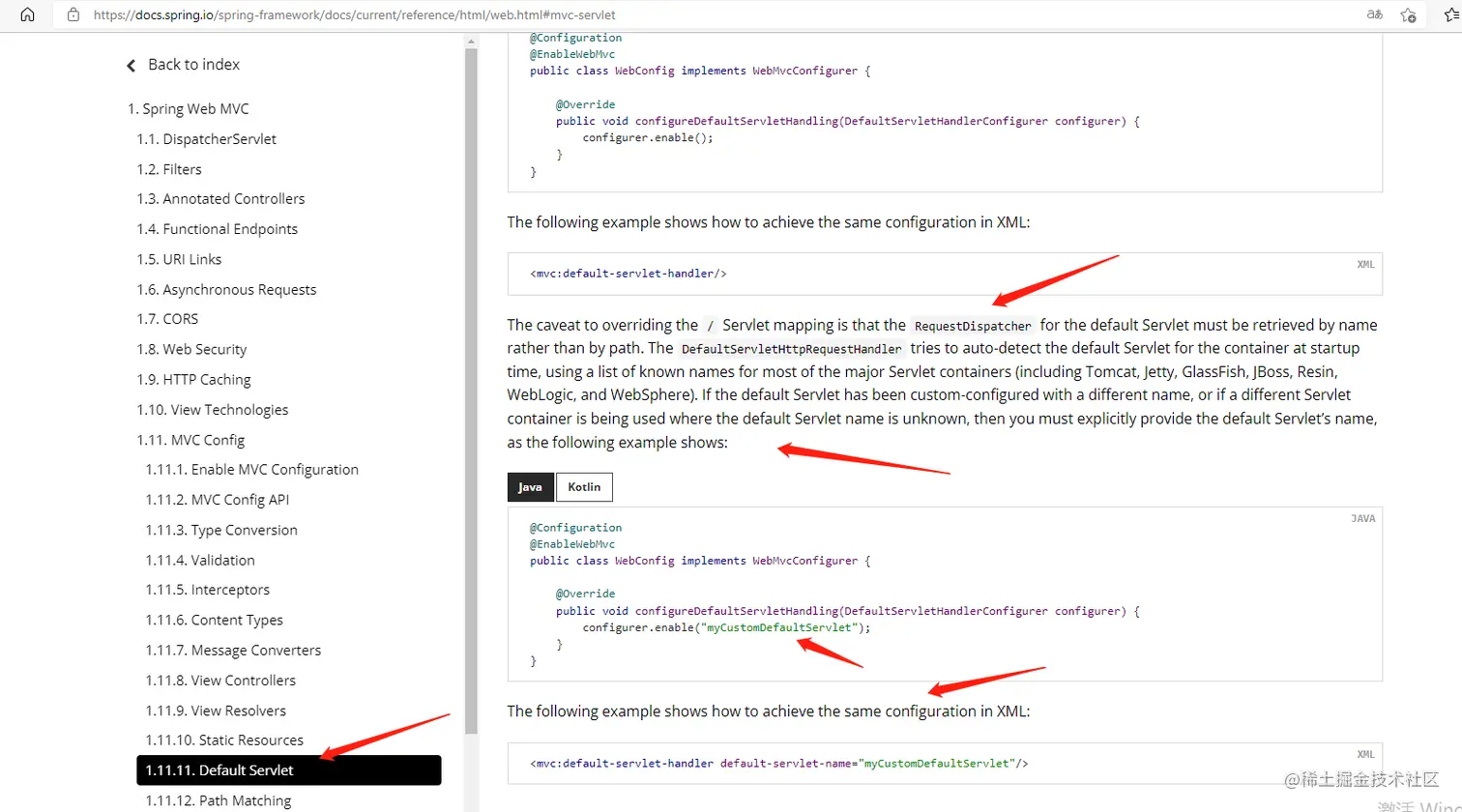Image resolution: width=1462 pixels, height=812 pixels.
Task: Click default-servlet-name attribute in bottom XML block
Action: tap(787, 764)
